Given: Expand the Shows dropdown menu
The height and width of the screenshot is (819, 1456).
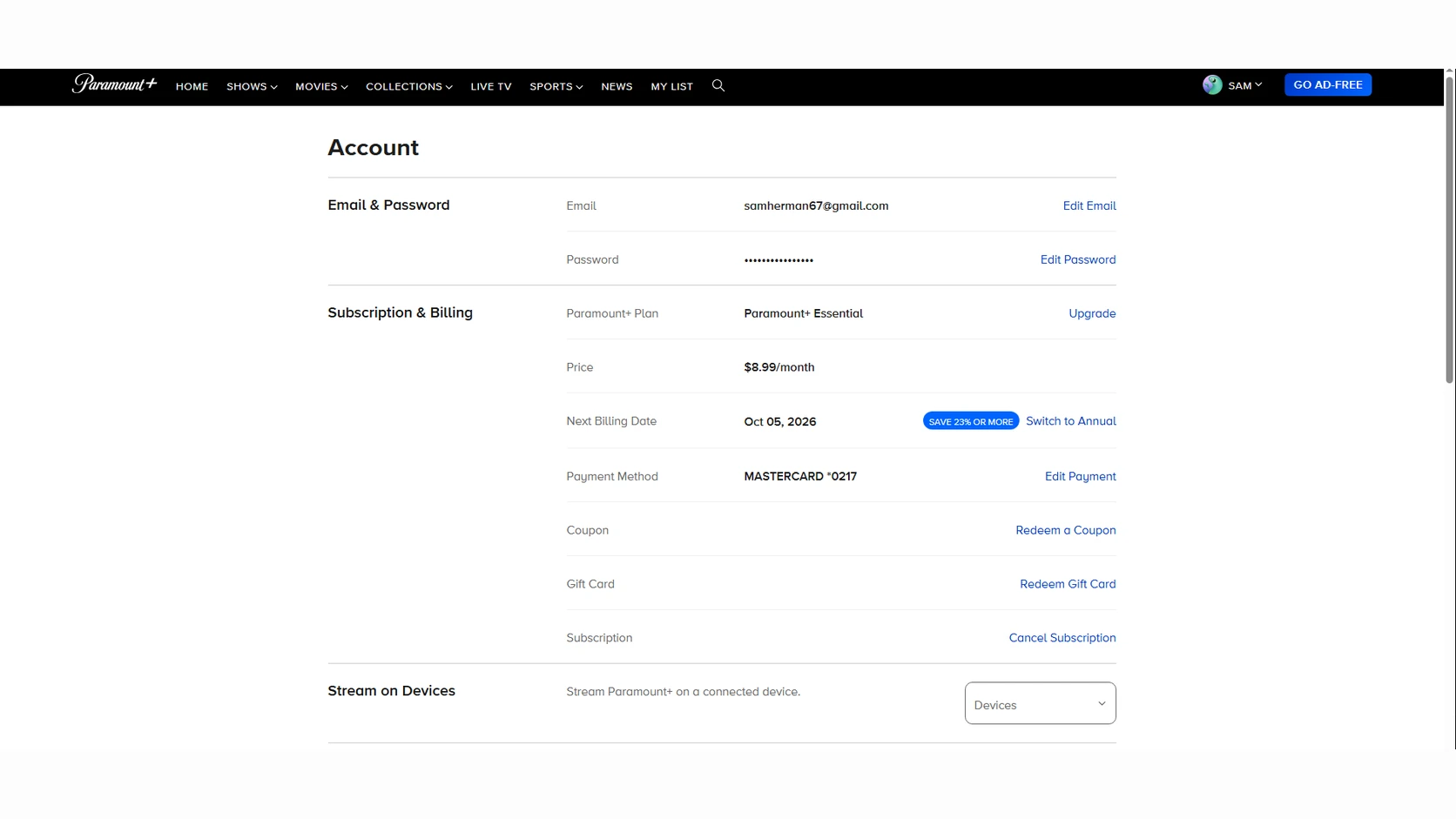Looking at the screenshot, I should coord(252,86).
